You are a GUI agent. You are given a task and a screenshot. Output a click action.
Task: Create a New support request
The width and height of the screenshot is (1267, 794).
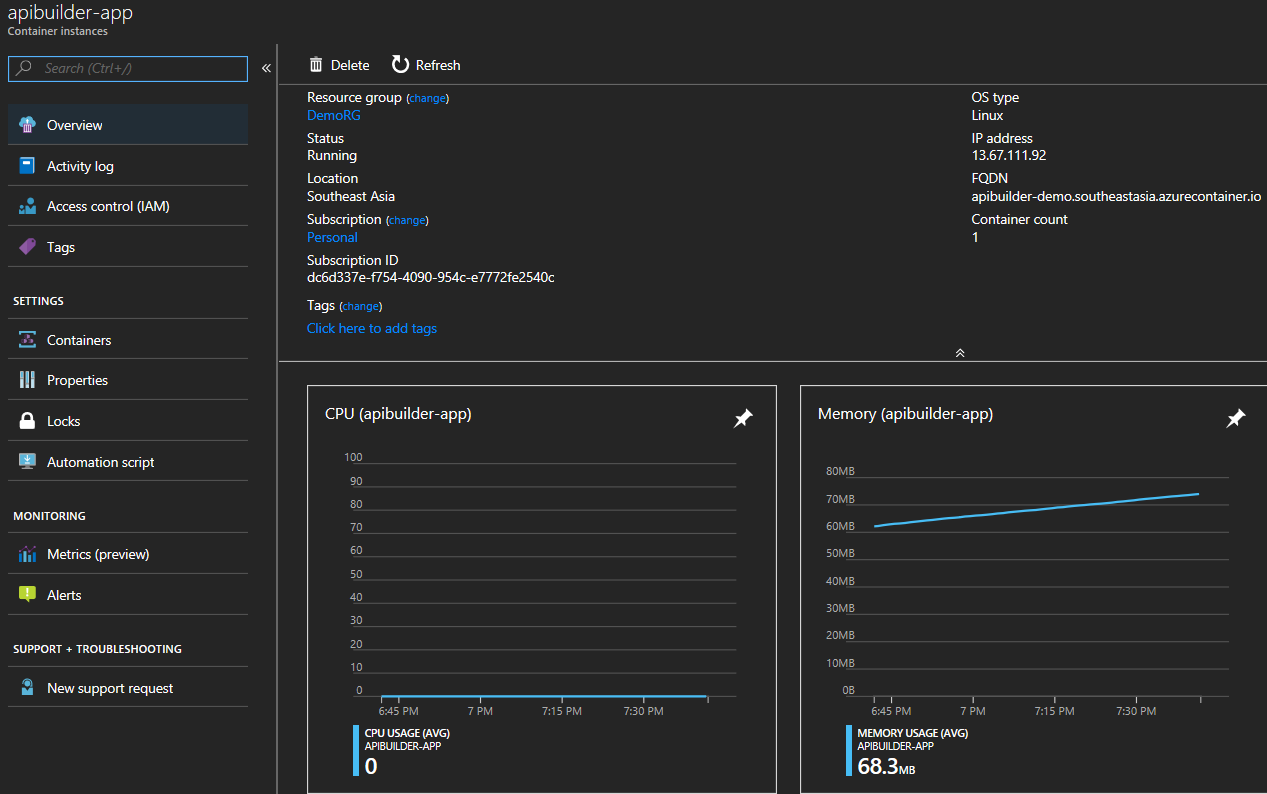(128, 688)
